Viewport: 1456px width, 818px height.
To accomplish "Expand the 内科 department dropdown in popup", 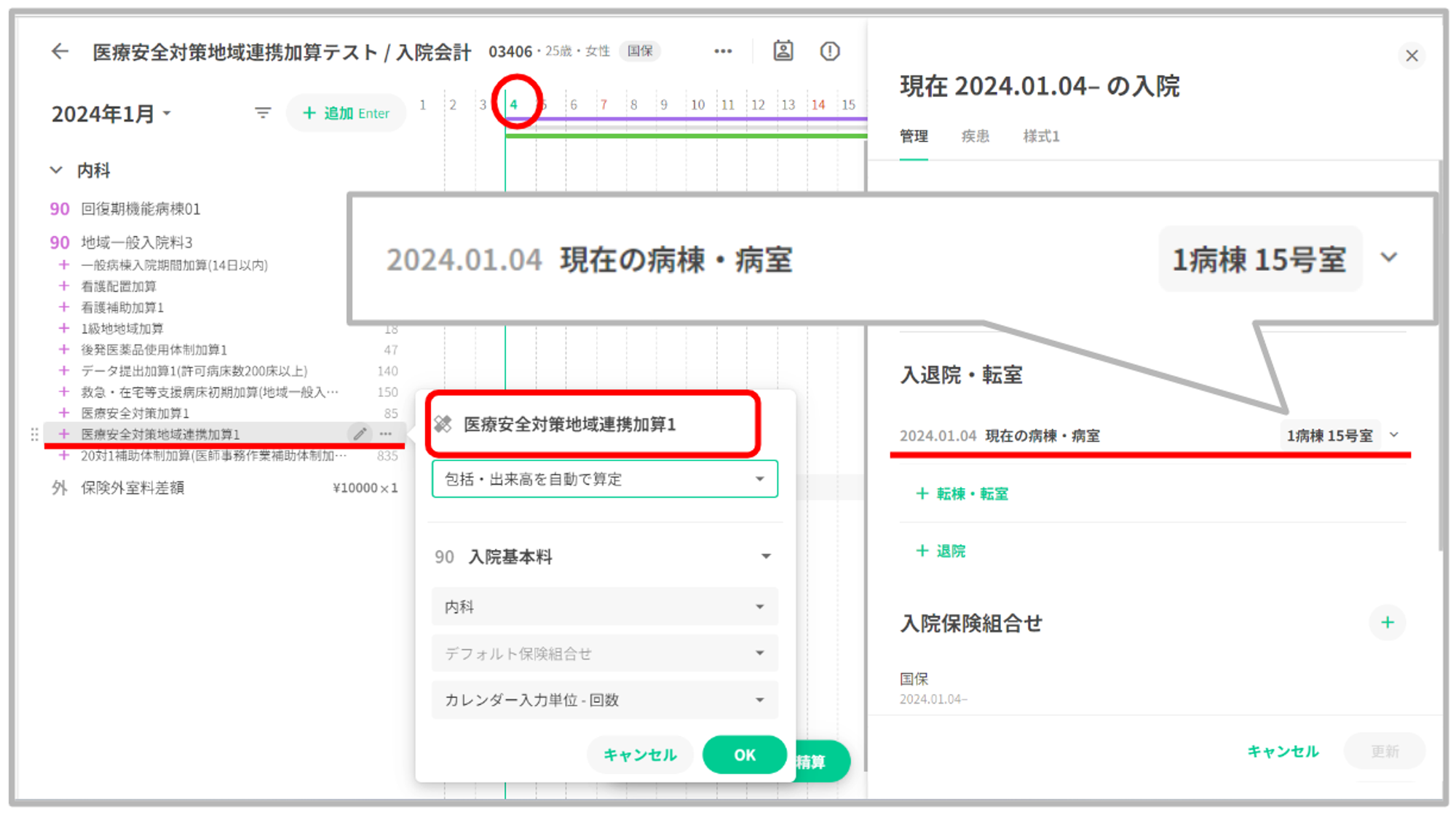I will [x=604, y=607].
